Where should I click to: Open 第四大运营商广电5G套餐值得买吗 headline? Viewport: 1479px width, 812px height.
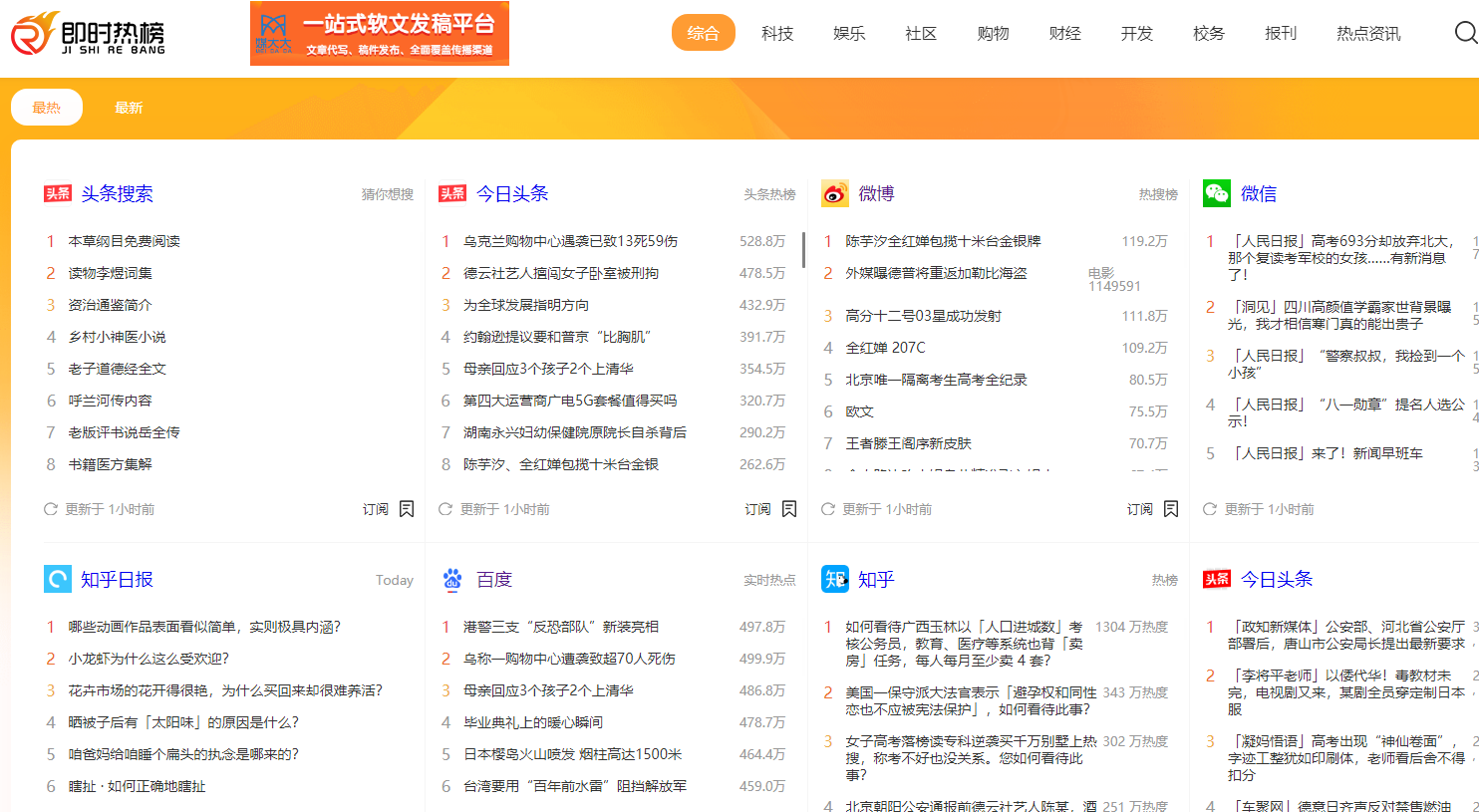pos(570,401)
